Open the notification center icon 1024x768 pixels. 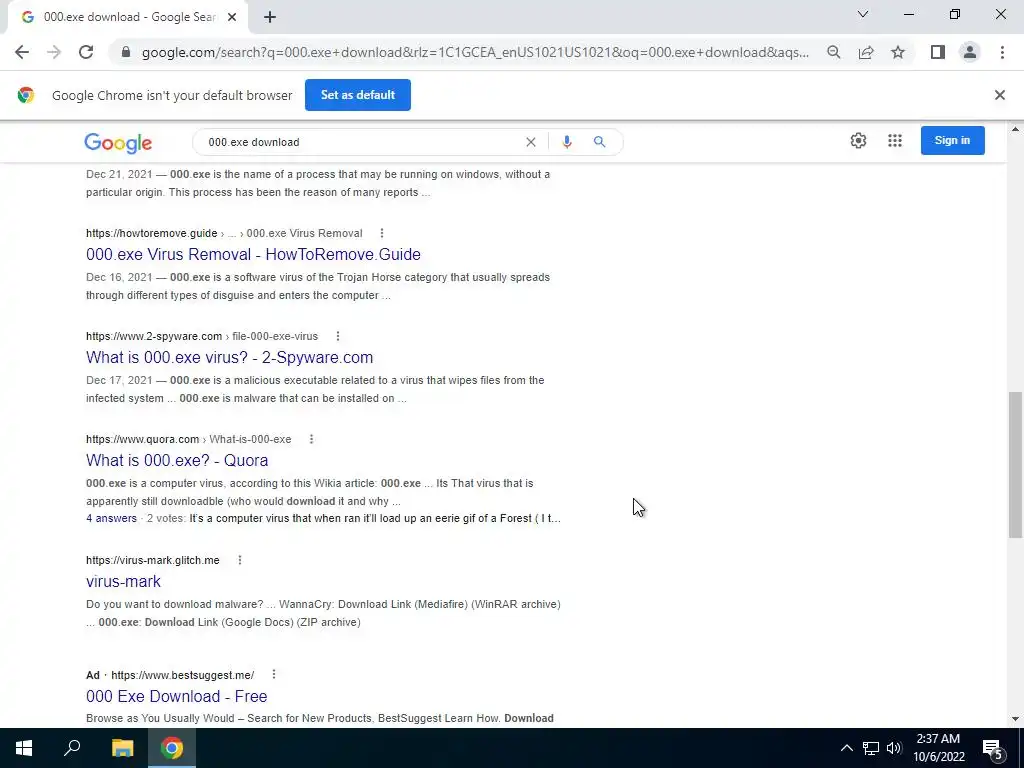tap(993, 748)
